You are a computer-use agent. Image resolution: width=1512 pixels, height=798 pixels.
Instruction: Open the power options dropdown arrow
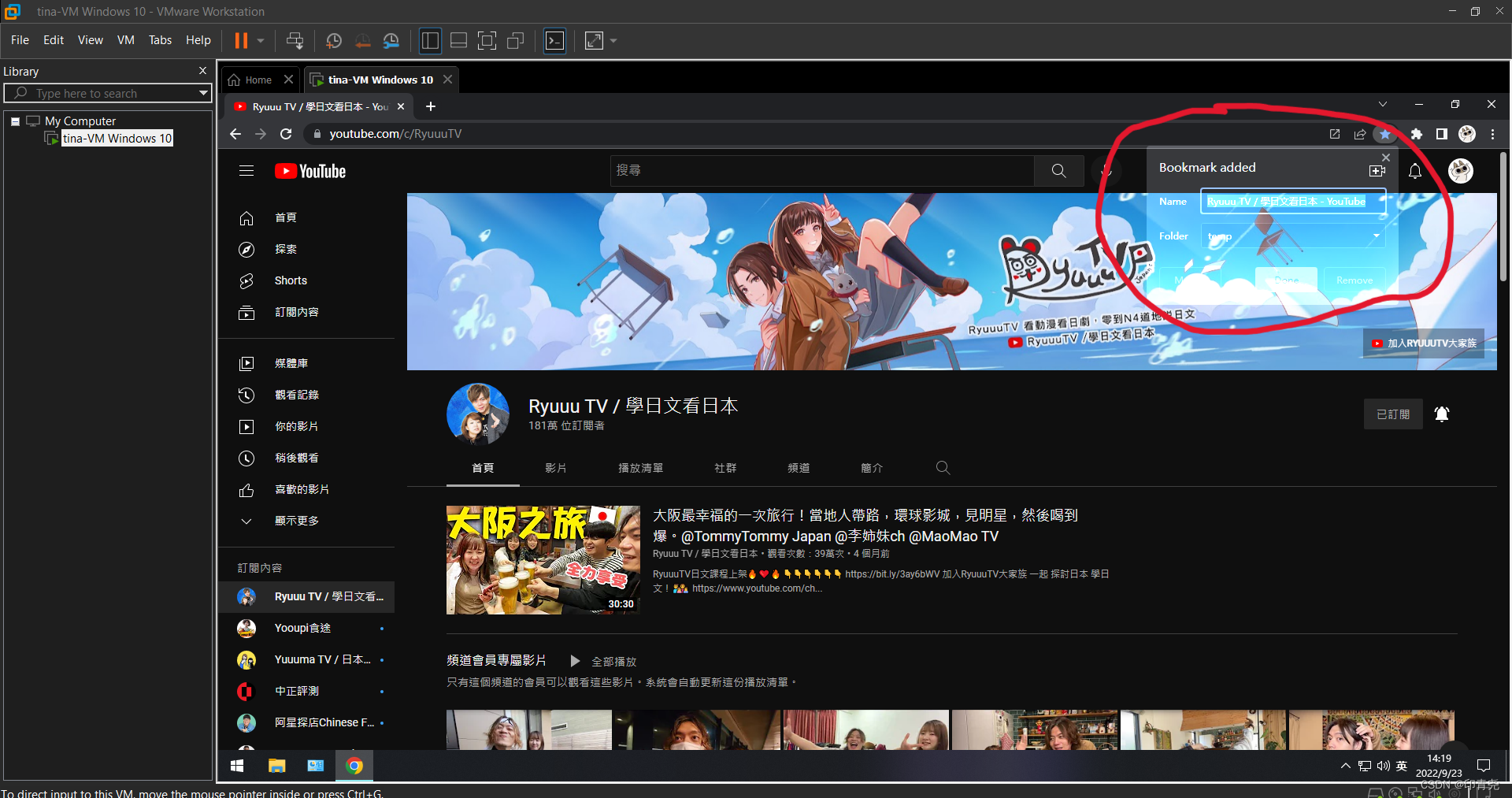coord(261,40)
